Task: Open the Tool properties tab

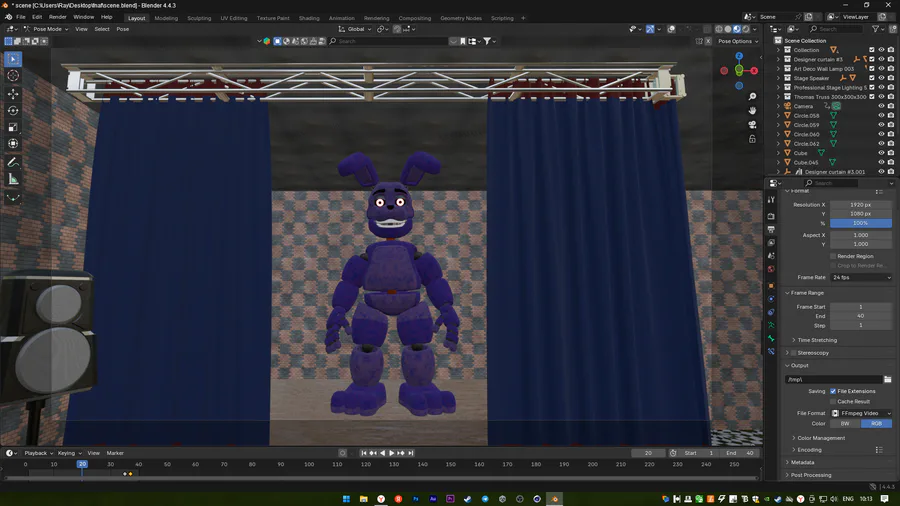Action: coord(771,200)
